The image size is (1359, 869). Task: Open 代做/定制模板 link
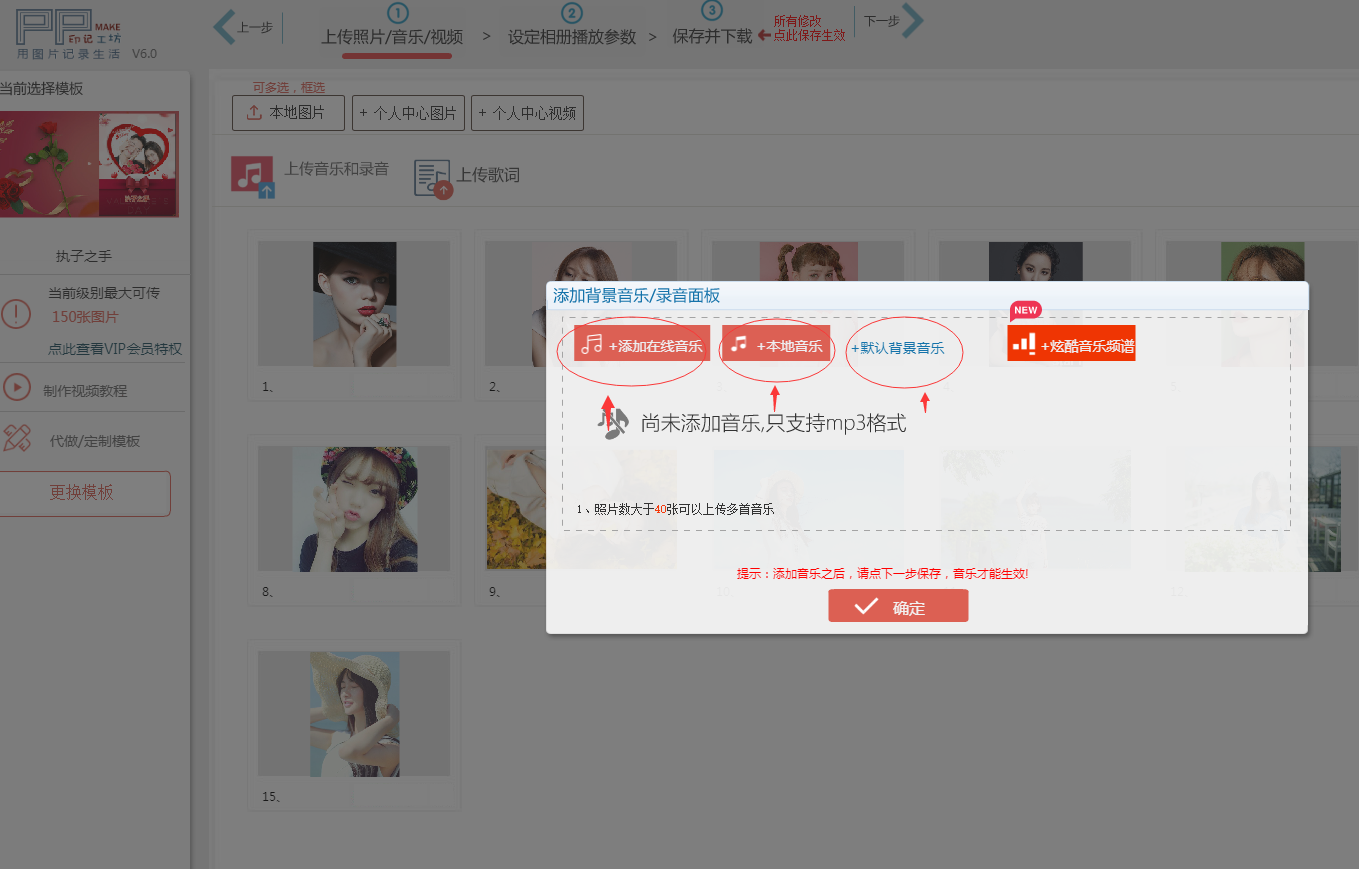[x=95, y=441]
